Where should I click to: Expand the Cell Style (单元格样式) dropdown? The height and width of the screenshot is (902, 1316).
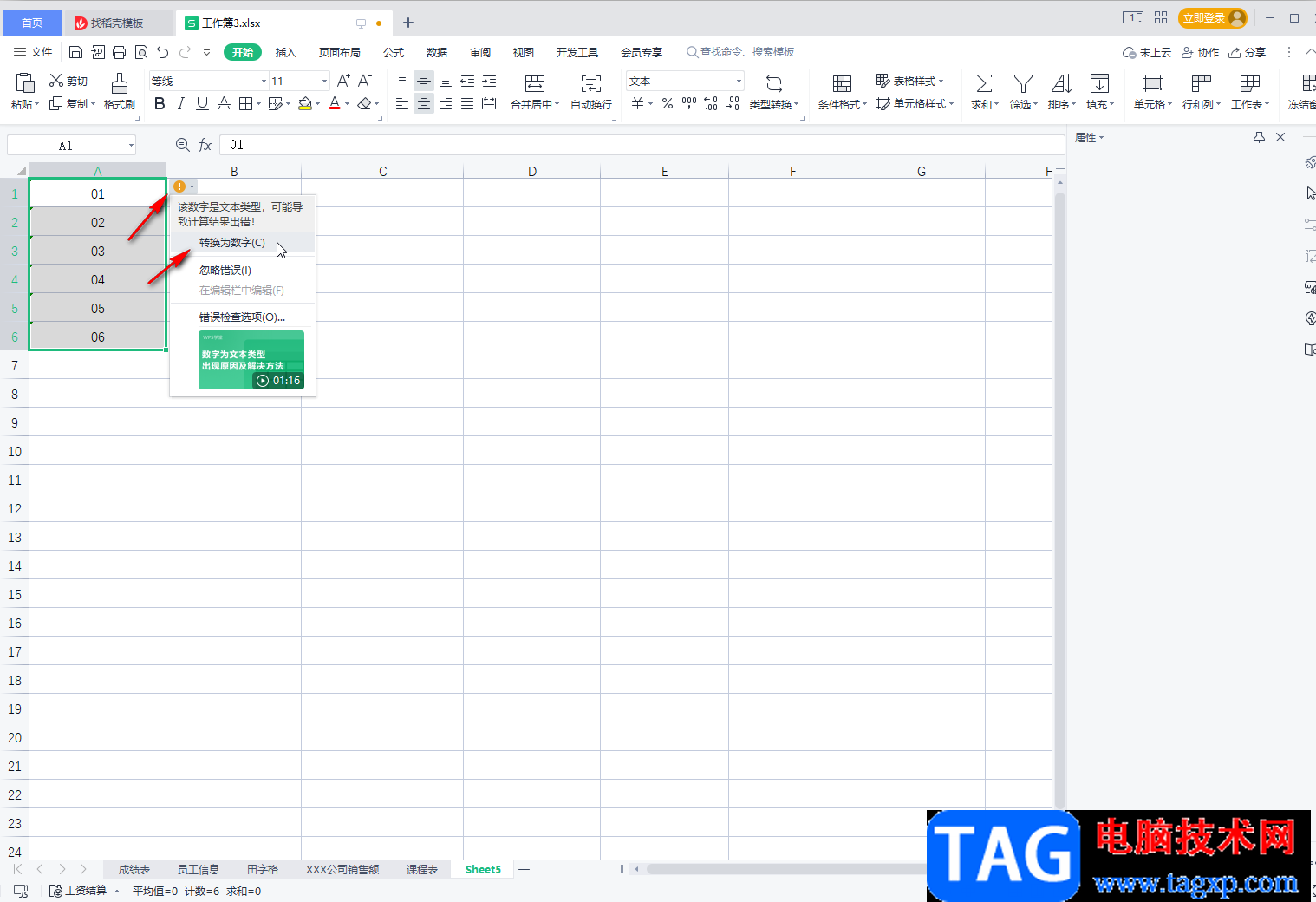[951, 104]
